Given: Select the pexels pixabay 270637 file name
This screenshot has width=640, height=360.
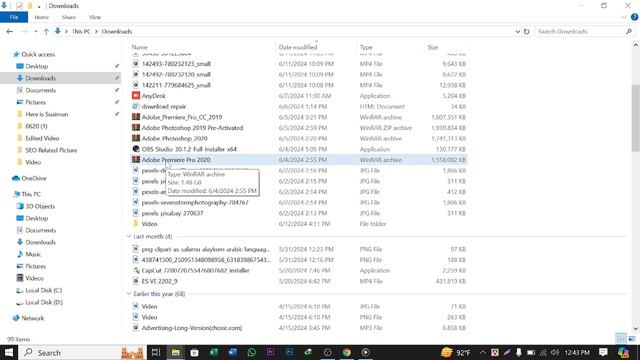Looking at the screenshot, I should [x=172, y=213].
